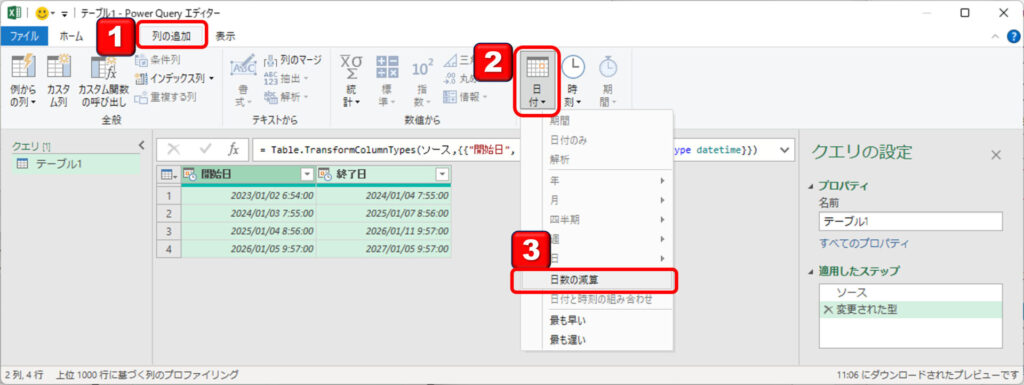Collapse the 適用したステップ section triangle
The height and width of the screenshot is (385, 1024).
(x=812, y=271)
